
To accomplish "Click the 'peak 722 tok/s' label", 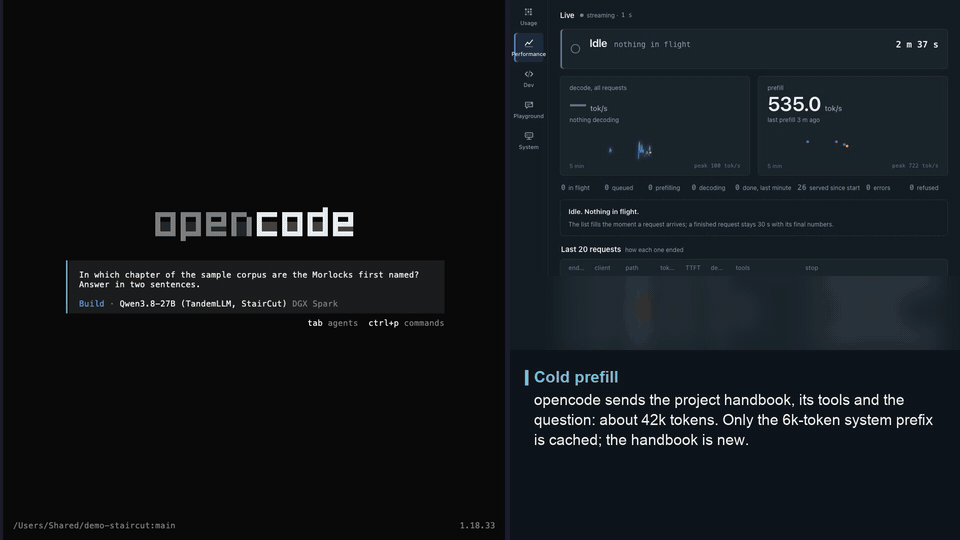I will click(915, 166).
